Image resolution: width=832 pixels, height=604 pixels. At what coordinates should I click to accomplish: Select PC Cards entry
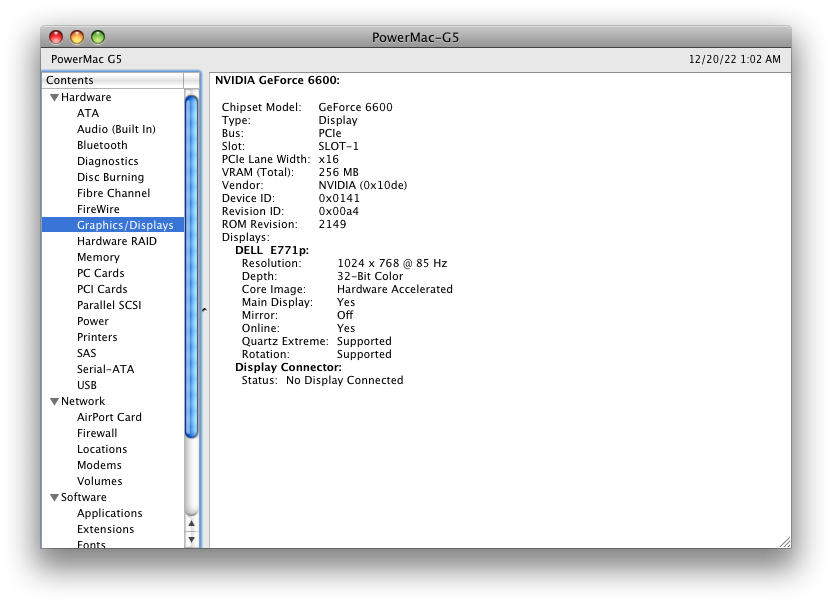point(100,273)
